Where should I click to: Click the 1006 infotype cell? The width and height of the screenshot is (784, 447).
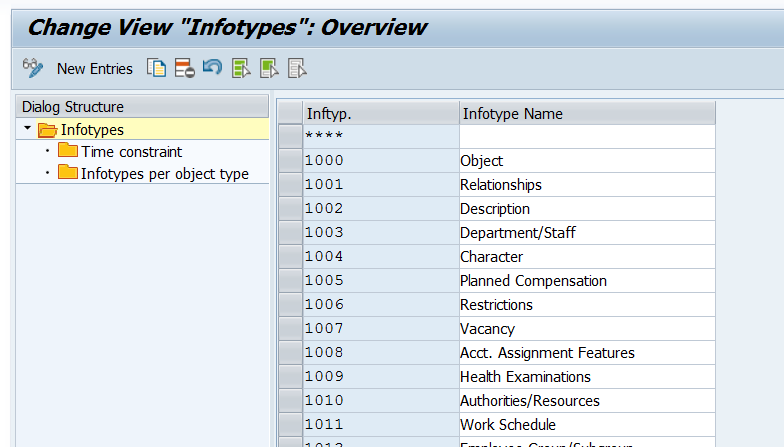point(382,304)
